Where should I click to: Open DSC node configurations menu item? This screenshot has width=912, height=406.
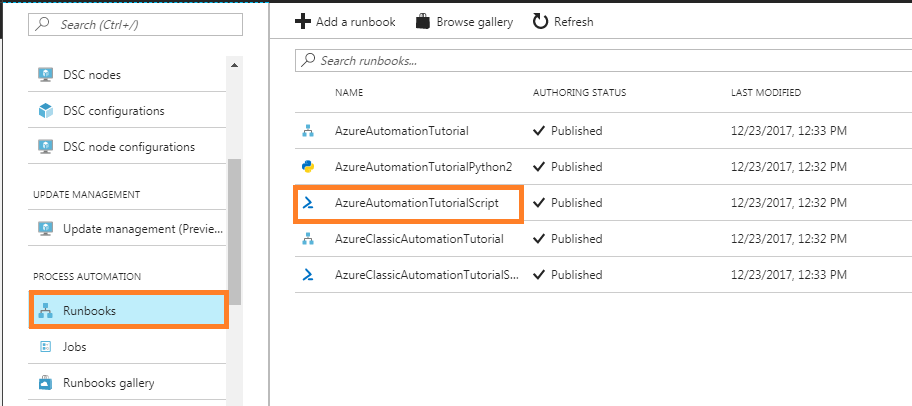pos(128,147)
